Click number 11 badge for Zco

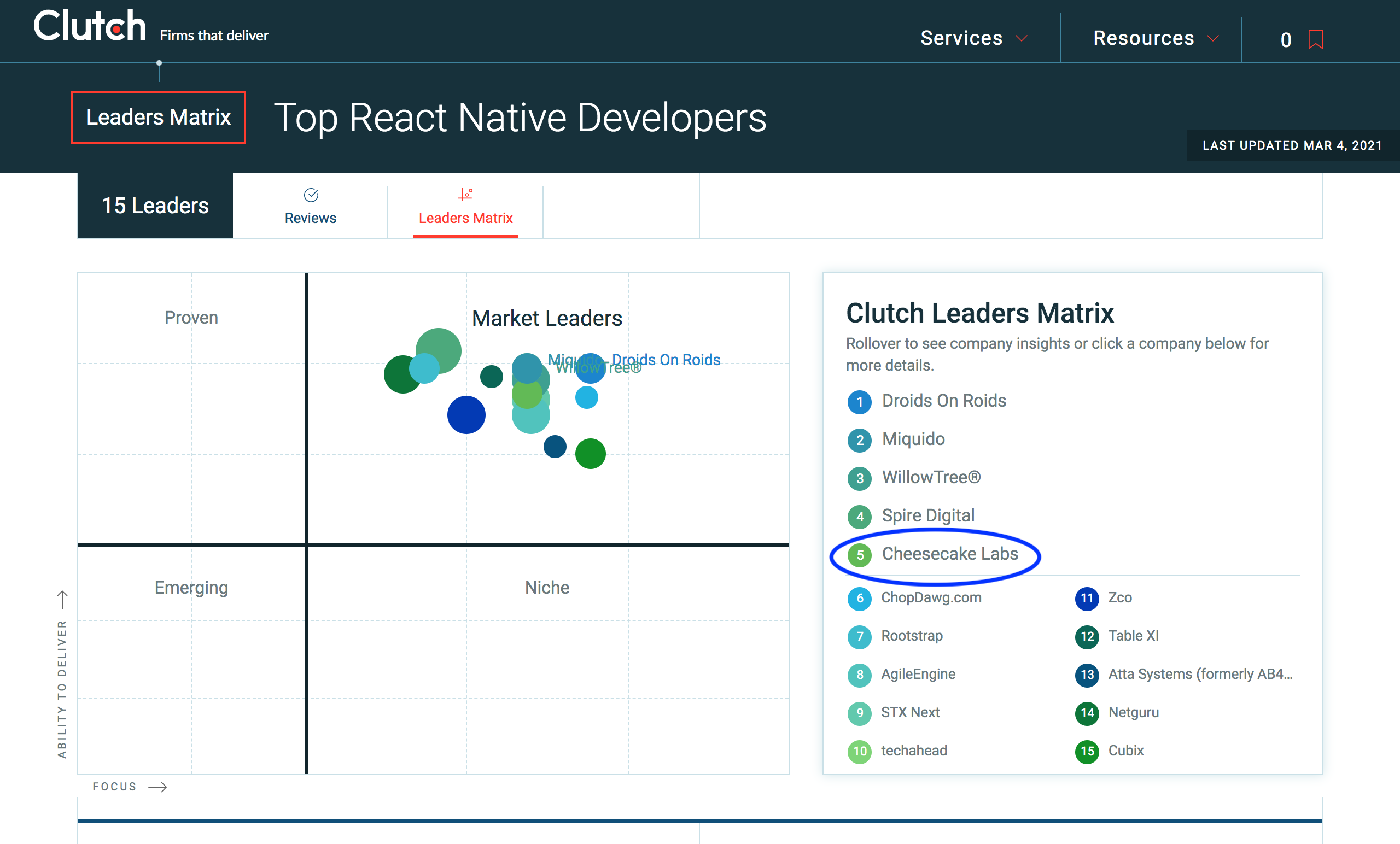[1087, 599]
